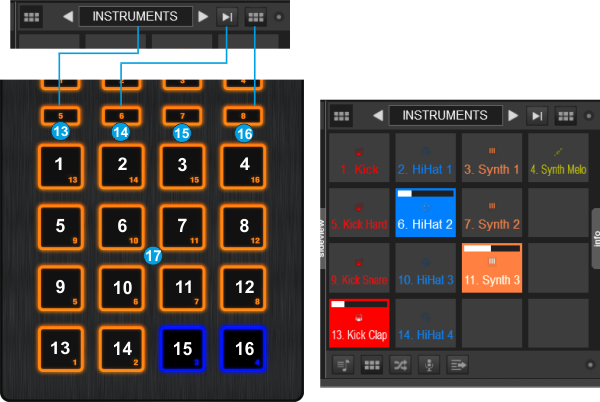The width and height of the screenshot is (600, 402).
Task: Toggle blue-lit hardware pad 16
Action: pyautogui.click(x=243, y=349)
